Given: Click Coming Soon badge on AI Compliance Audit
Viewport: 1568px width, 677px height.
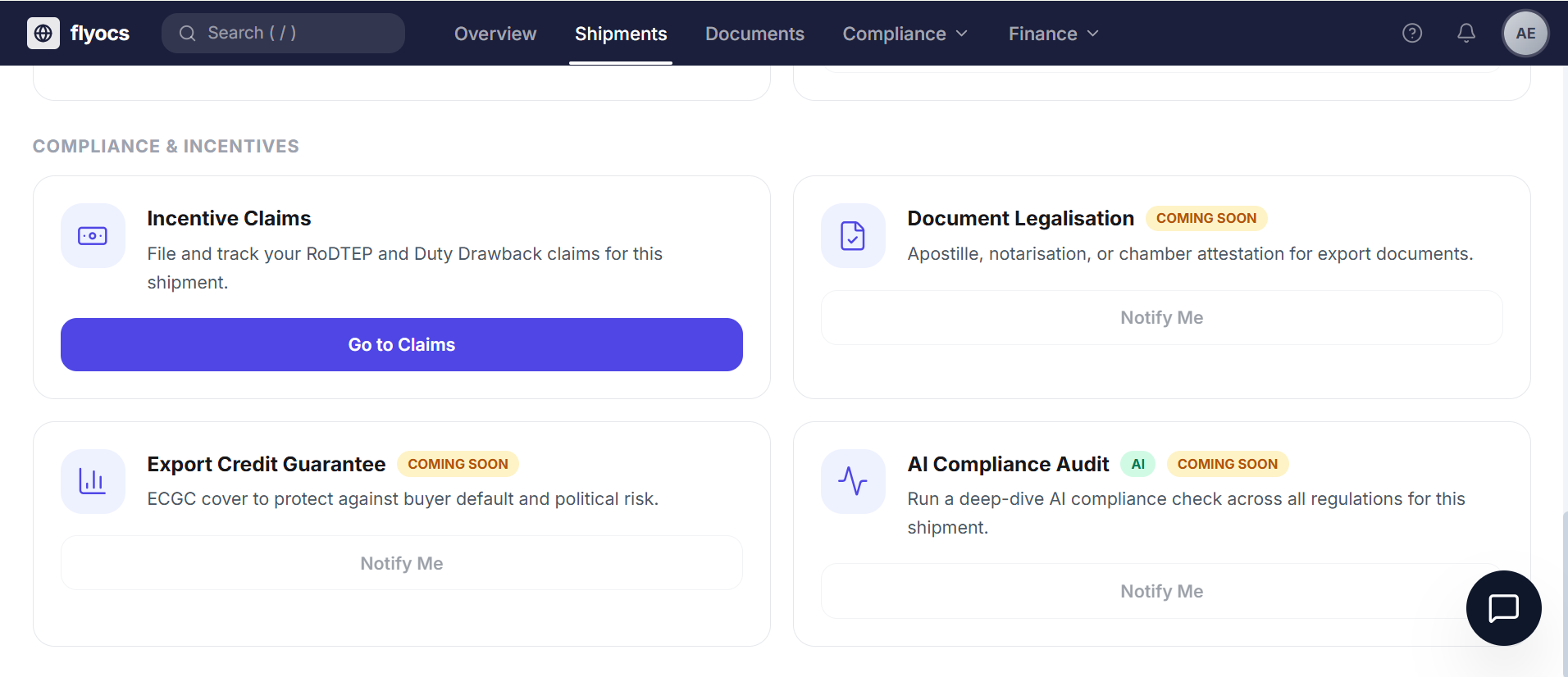Looking at the screenshot, I should click(1228, 464).
